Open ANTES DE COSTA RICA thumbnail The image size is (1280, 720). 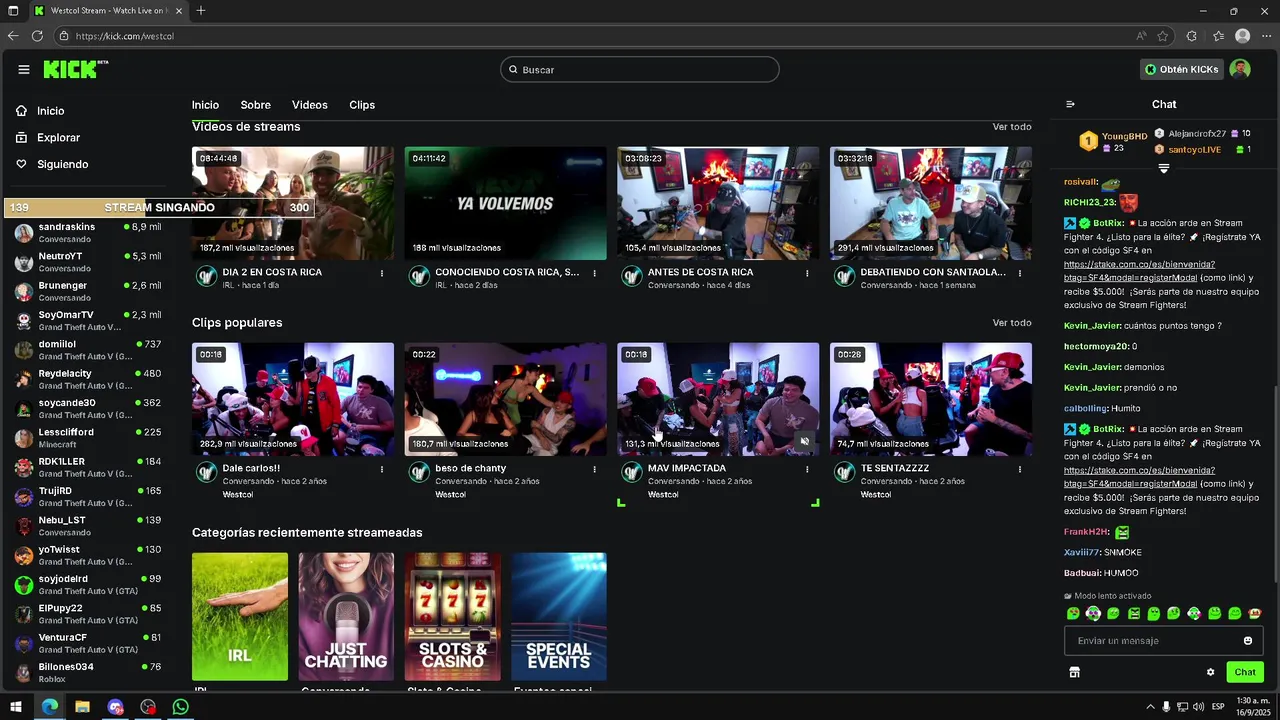(718, 203)
